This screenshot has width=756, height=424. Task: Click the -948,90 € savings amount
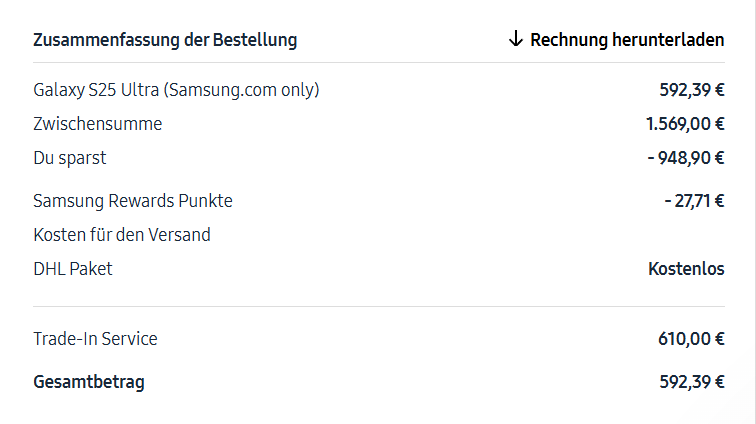[x=685, y=158]
